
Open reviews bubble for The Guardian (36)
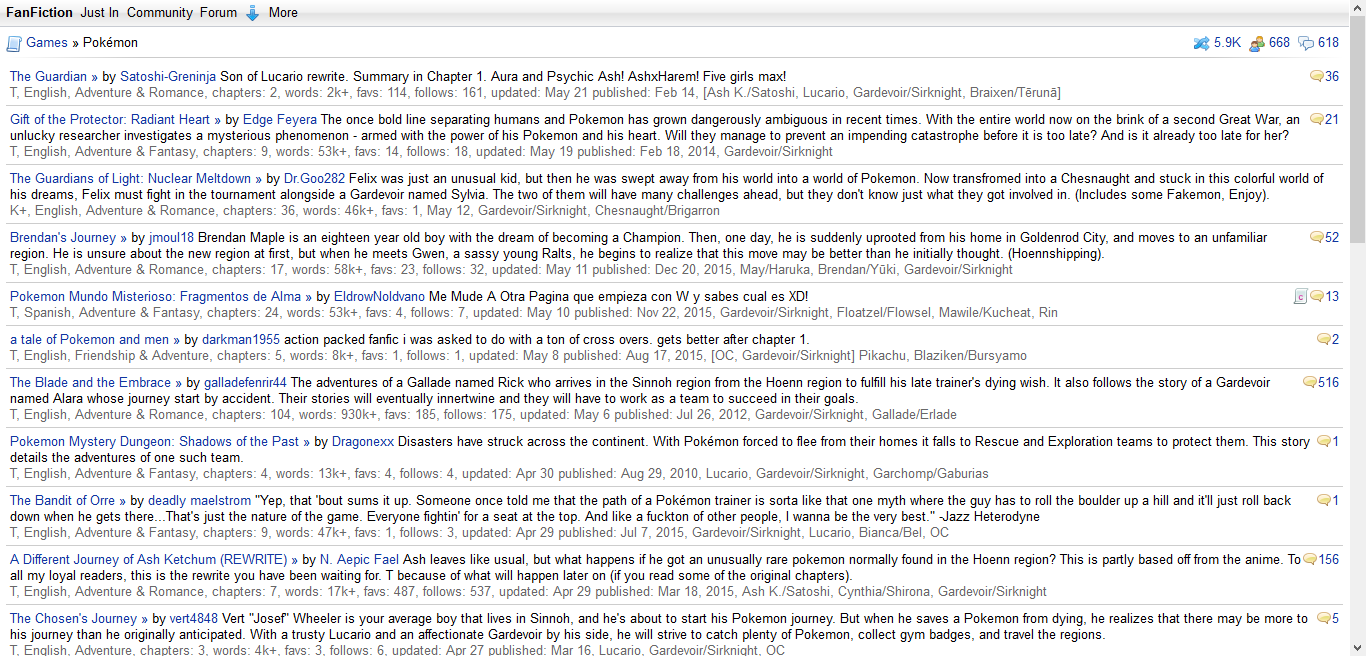click(1317, 76)
